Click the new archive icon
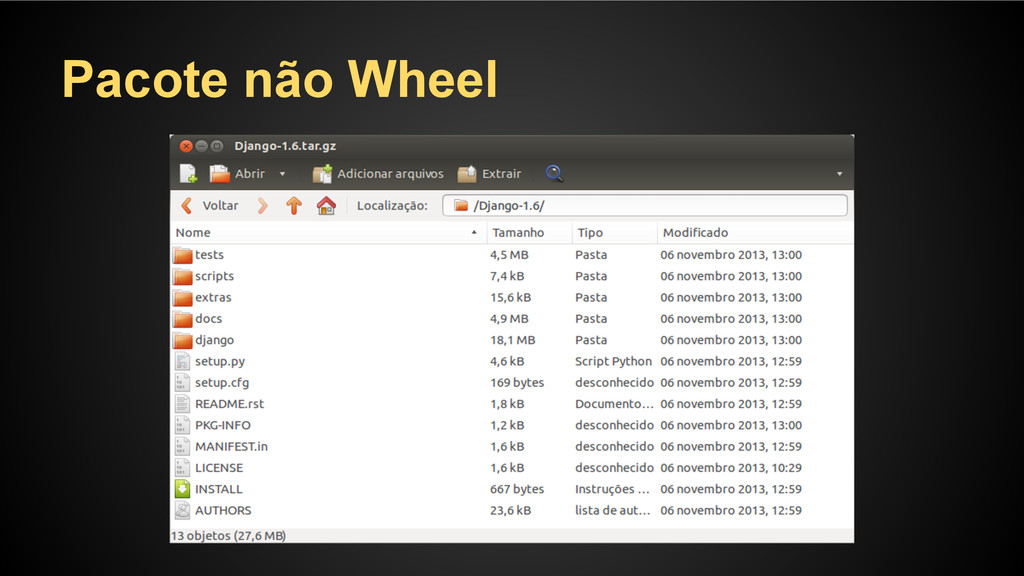Screen dimensions: 1024x576 point(188,174)
